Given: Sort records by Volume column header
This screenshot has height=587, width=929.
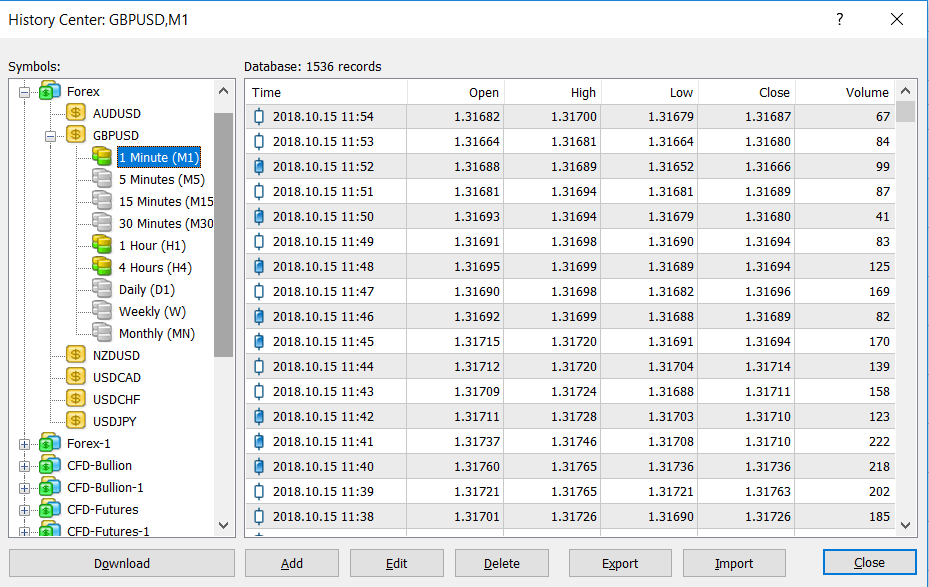Looking at the screenshot, I should (844, 92).
